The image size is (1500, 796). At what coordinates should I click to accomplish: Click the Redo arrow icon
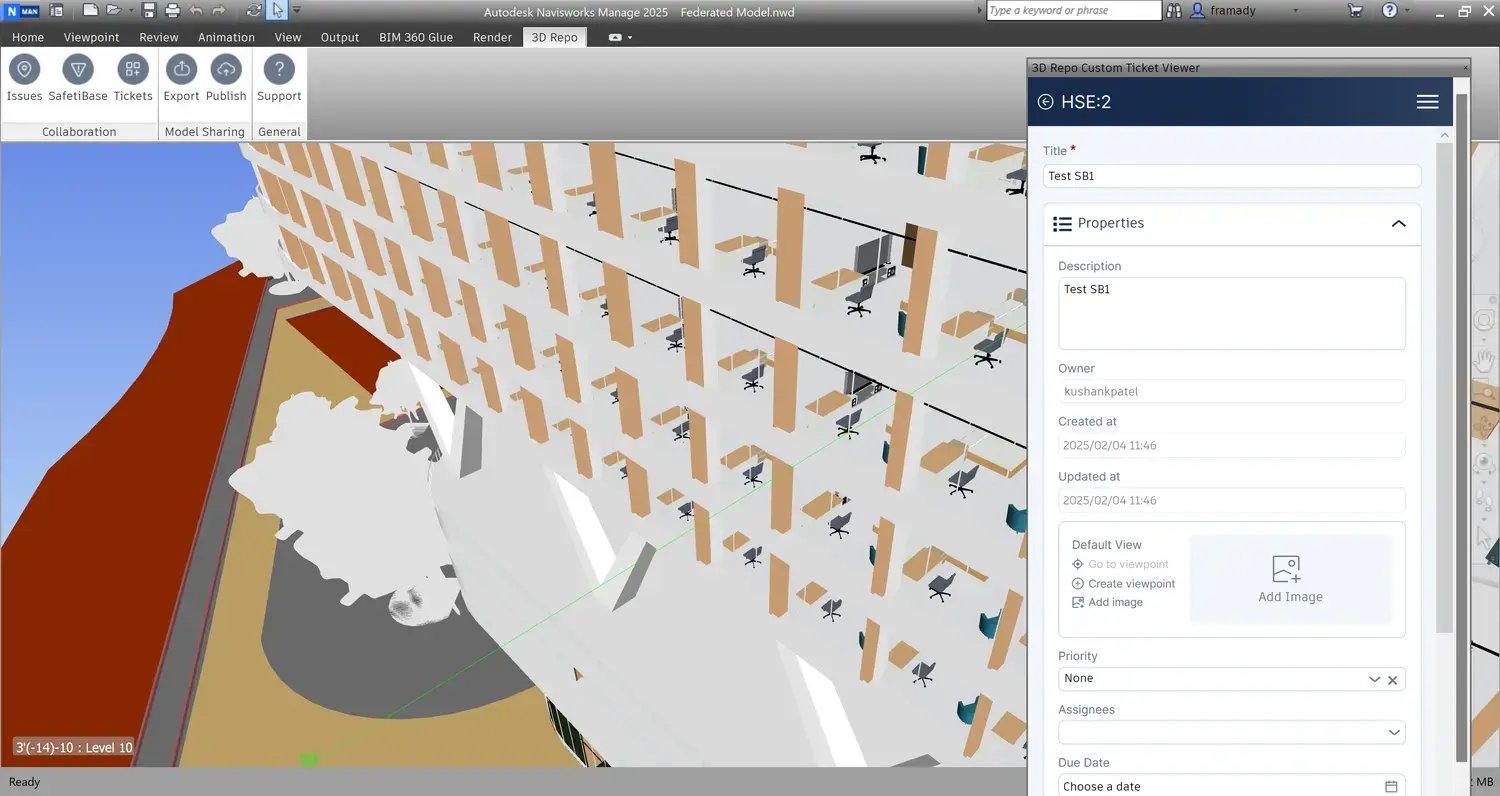[x=219, y=10]
